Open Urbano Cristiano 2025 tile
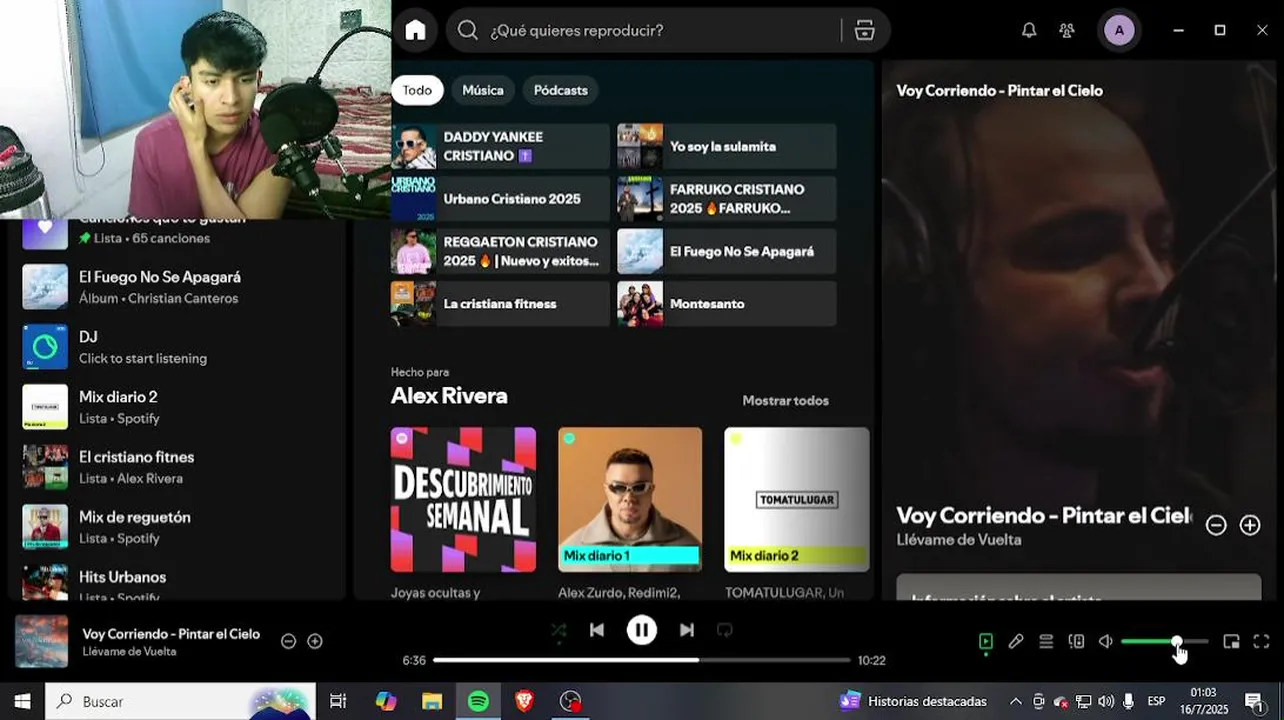Image resolution: width=1284 pixels, height=720 pixels. 500,198
